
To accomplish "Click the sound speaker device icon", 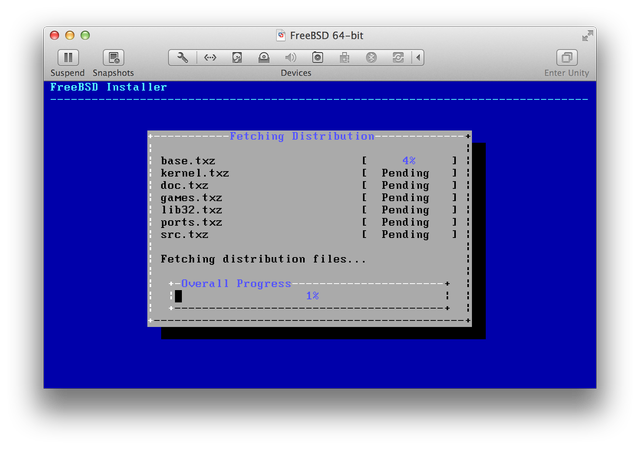I will pyautogui.click(x=291, y=58).
